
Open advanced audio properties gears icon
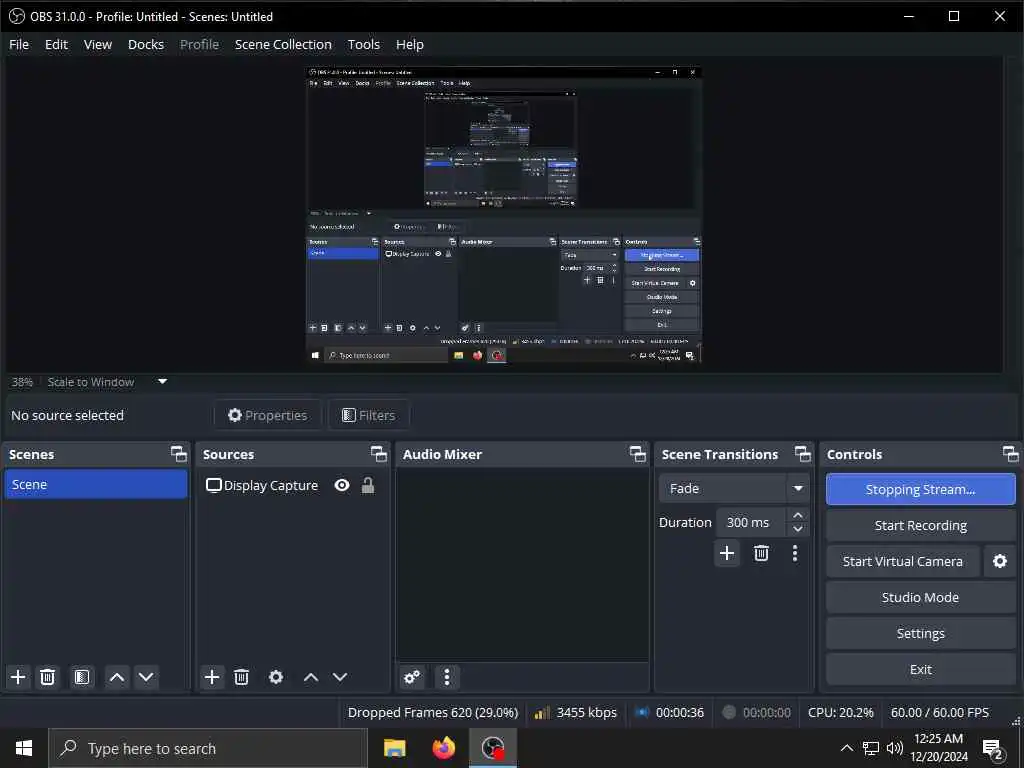click(x=412, y=677)
